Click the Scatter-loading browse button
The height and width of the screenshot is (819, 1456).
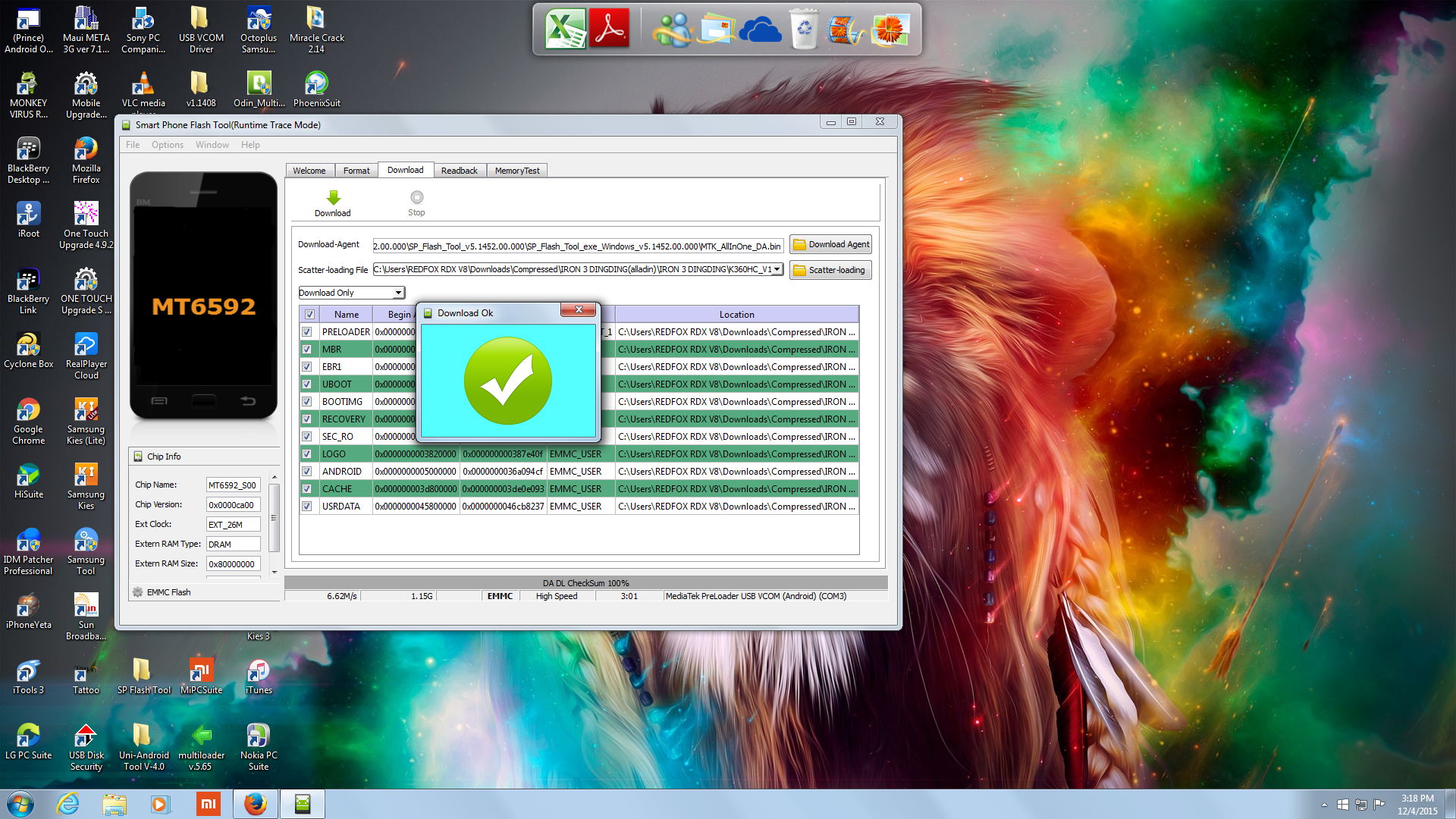831,270
